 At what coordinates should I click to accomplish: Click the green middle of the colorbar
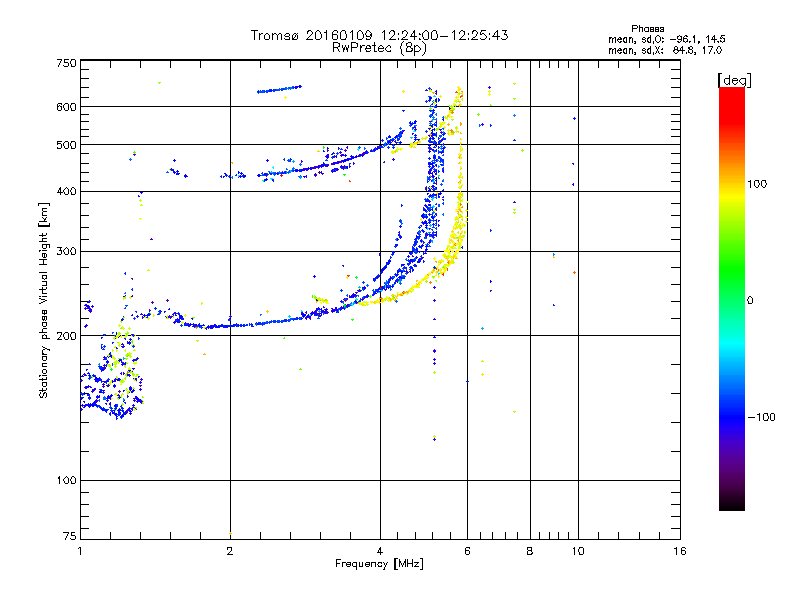[732, 270]
